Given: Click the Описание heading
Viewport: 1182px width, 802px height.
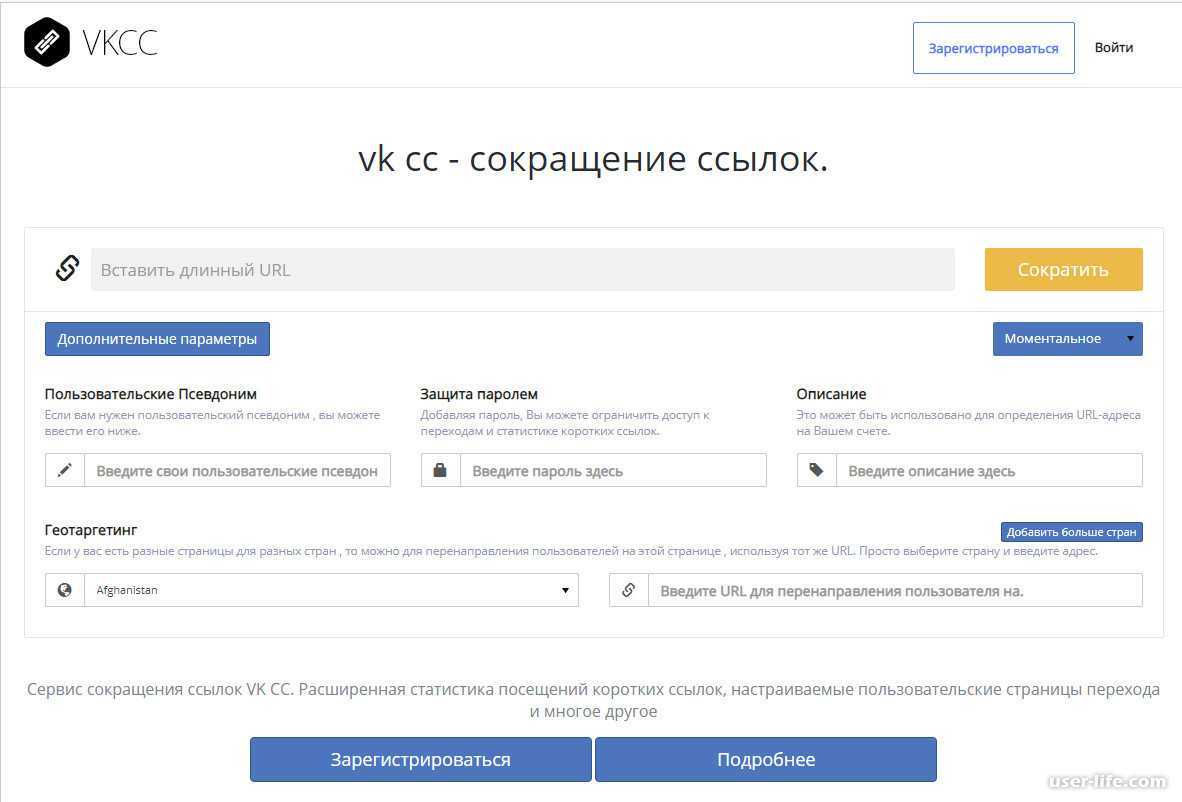Looking at the screenshot, I should [831, 393].
